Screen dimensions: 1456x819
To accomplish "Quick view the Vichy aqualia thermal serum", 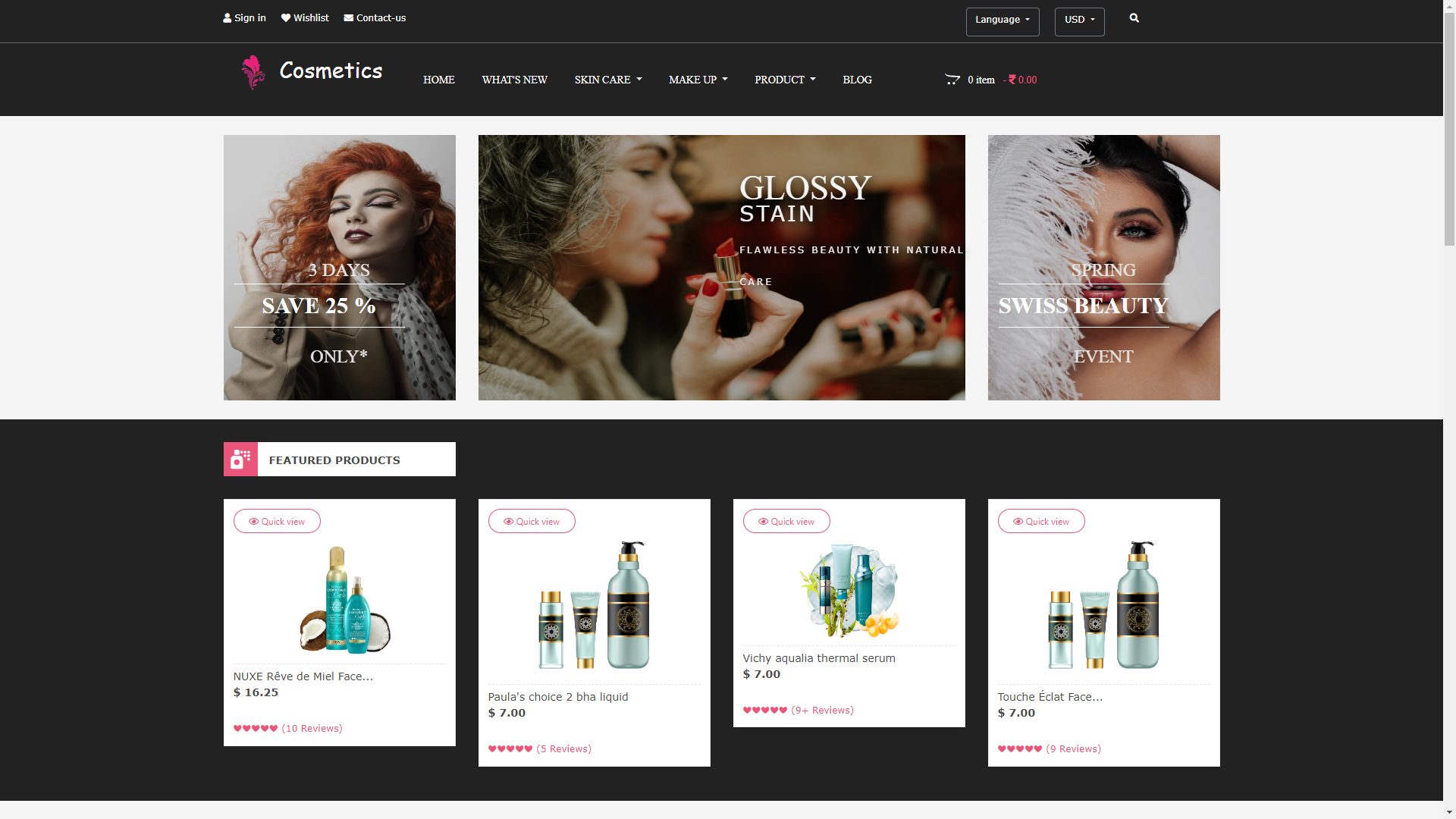I will pyautogui.click(x=786, y=521).
